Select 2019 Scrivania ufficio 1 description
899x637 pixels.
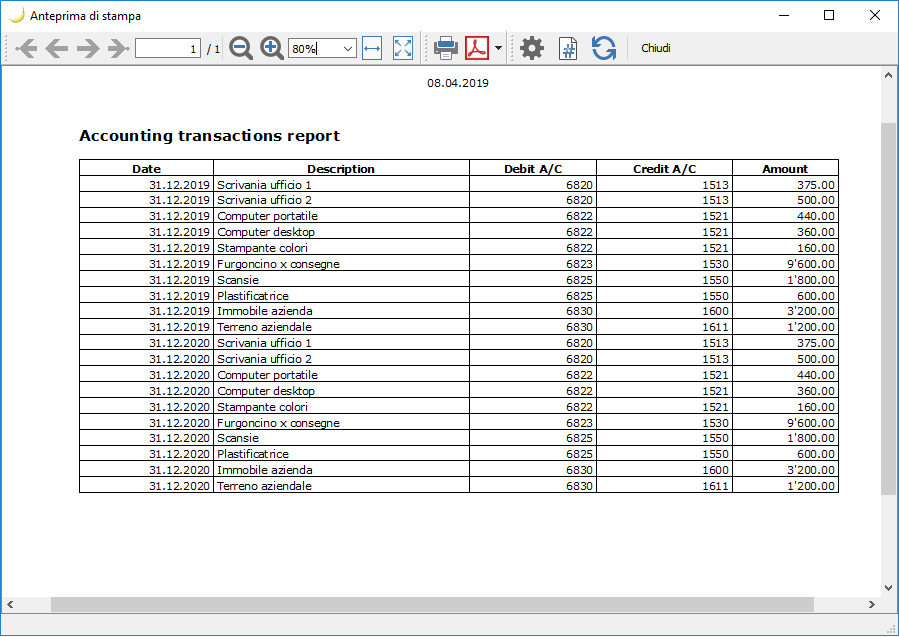[x=341, y=185]
